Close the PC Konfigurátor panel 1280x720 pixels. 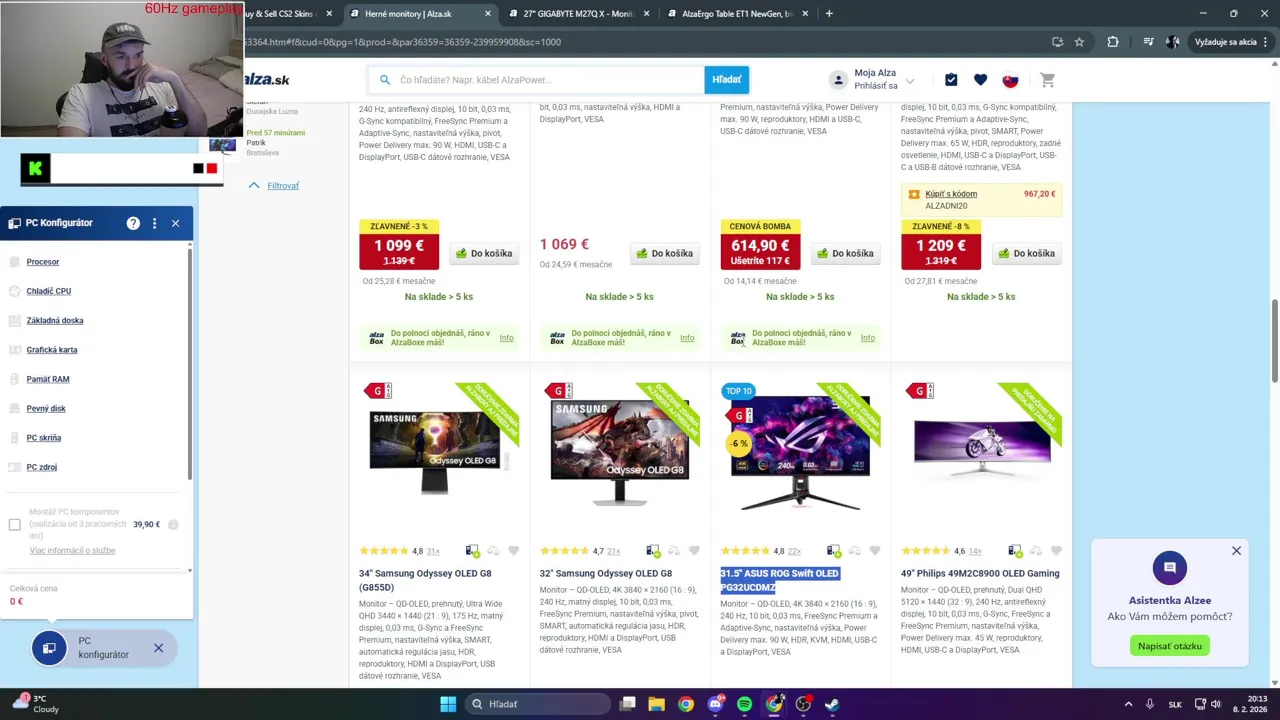(175, 223)
